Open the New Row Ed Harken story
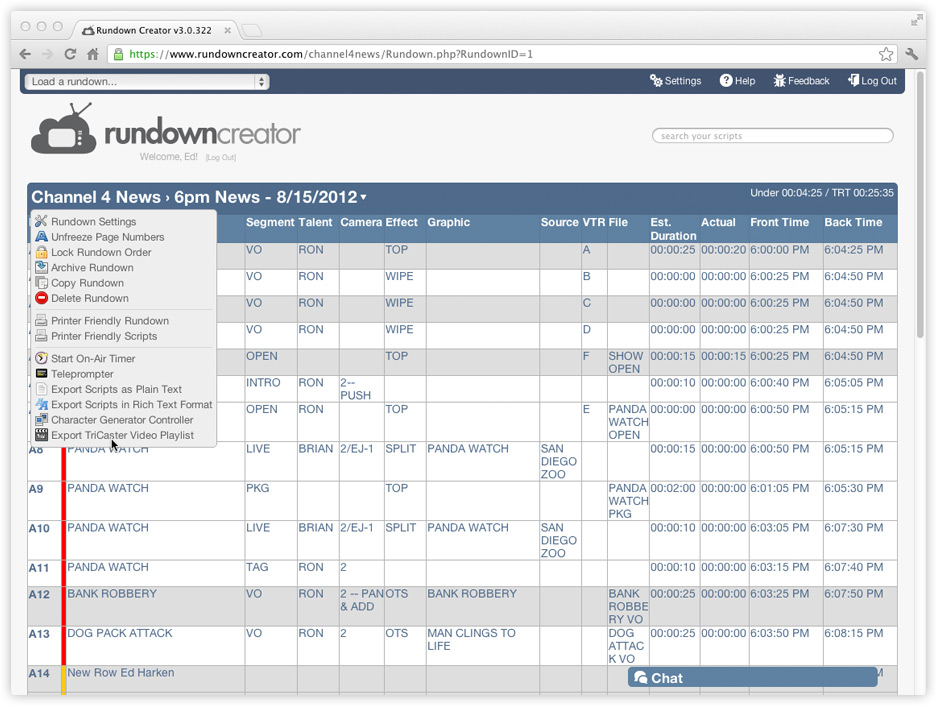 pos(121,673)
